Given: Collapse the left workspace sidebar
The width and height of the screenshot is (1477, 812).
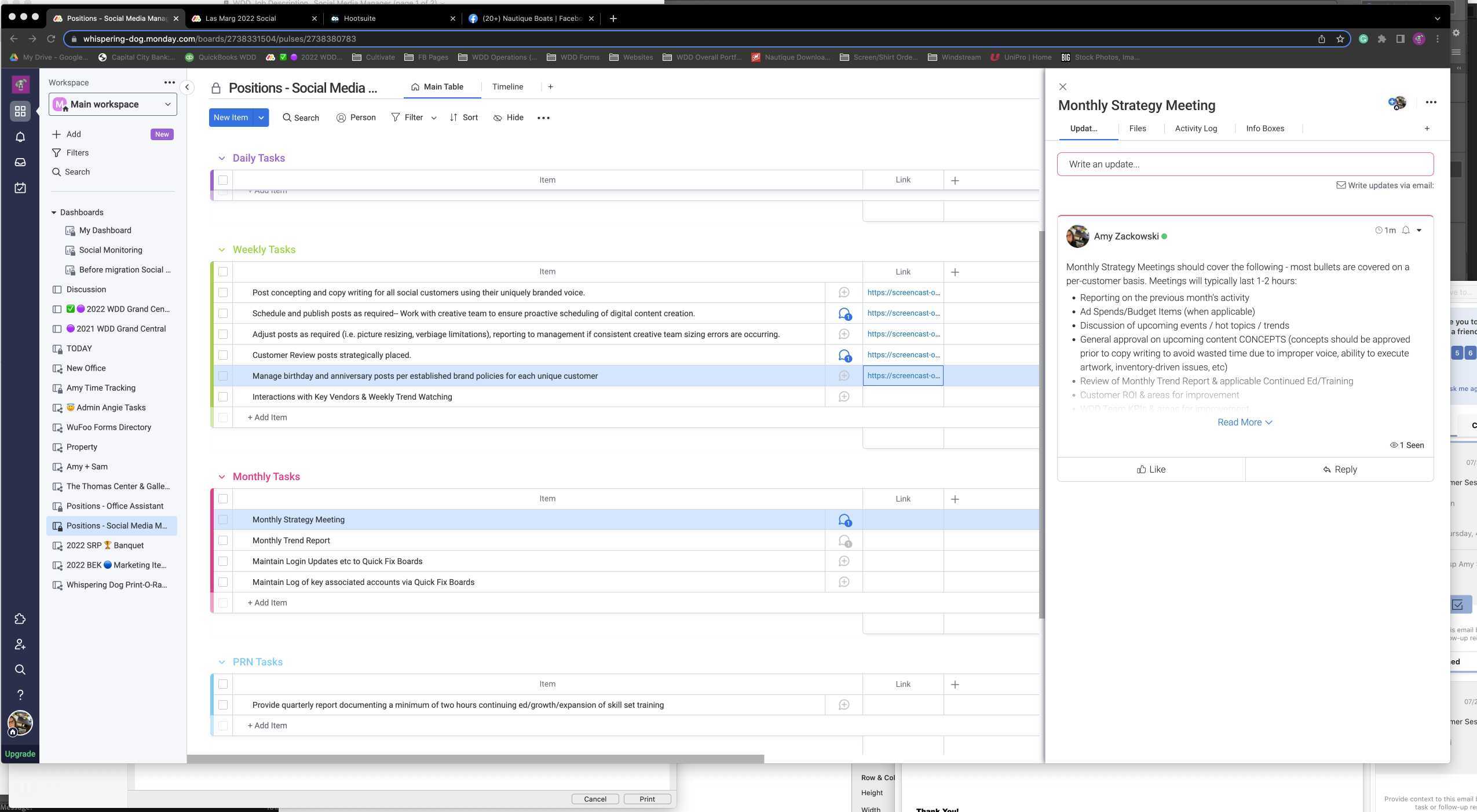Looking at the screenshot, I should click(187, 87).
